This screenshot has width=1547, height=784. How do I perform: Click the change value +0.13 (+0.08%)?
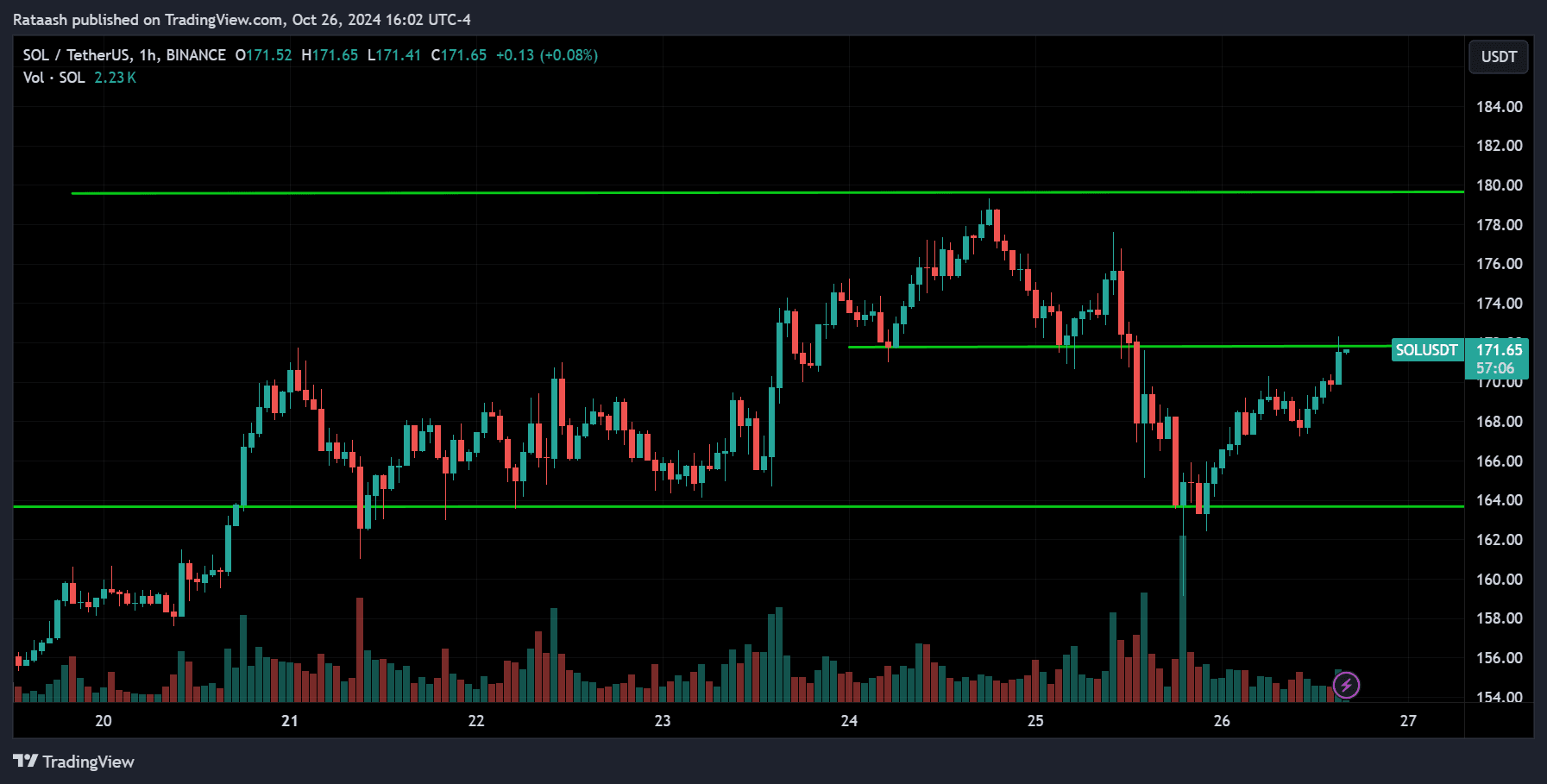click(x=547, y=55)
